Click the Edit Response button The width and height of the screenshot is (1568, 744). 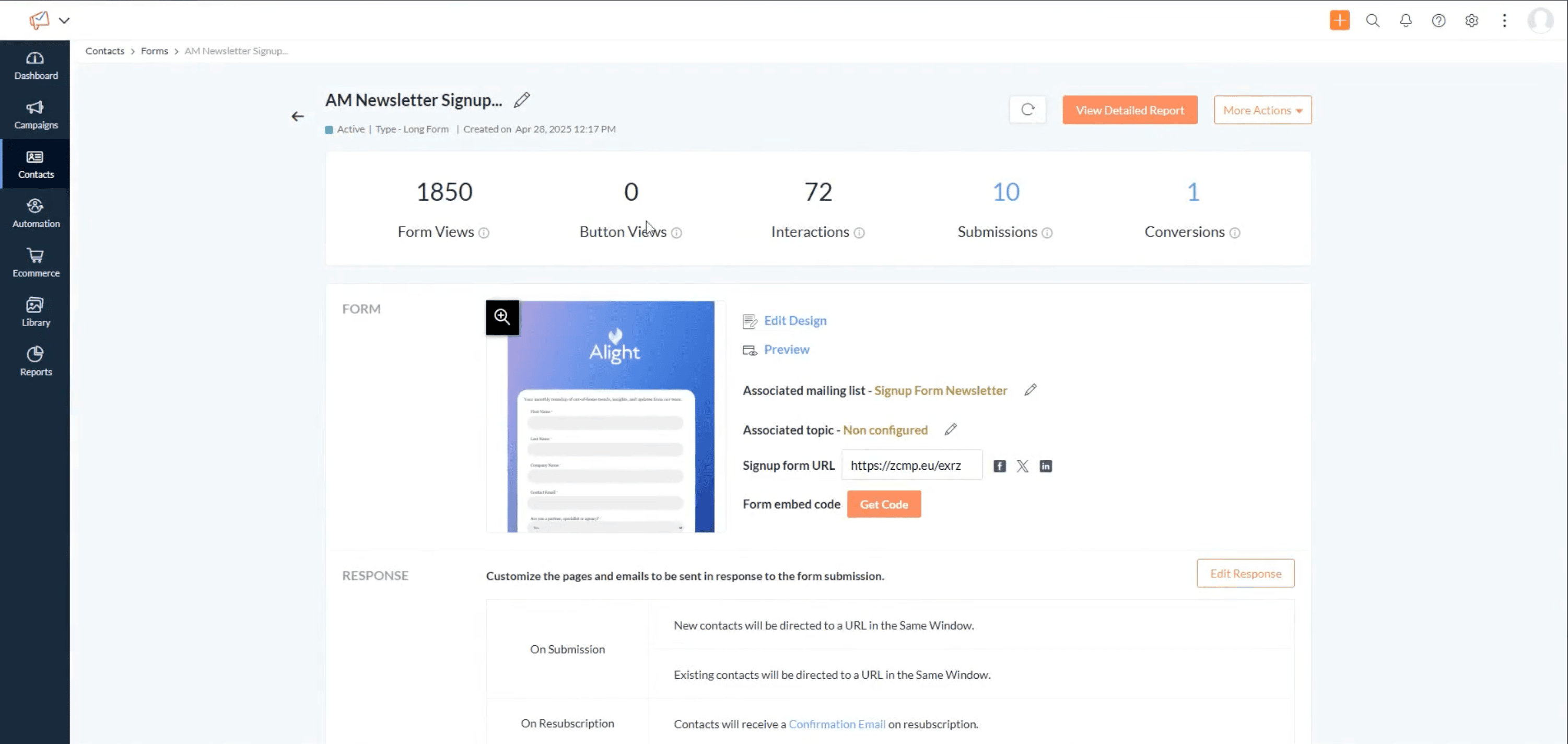pyautogui.click(x=1245, y=573)
